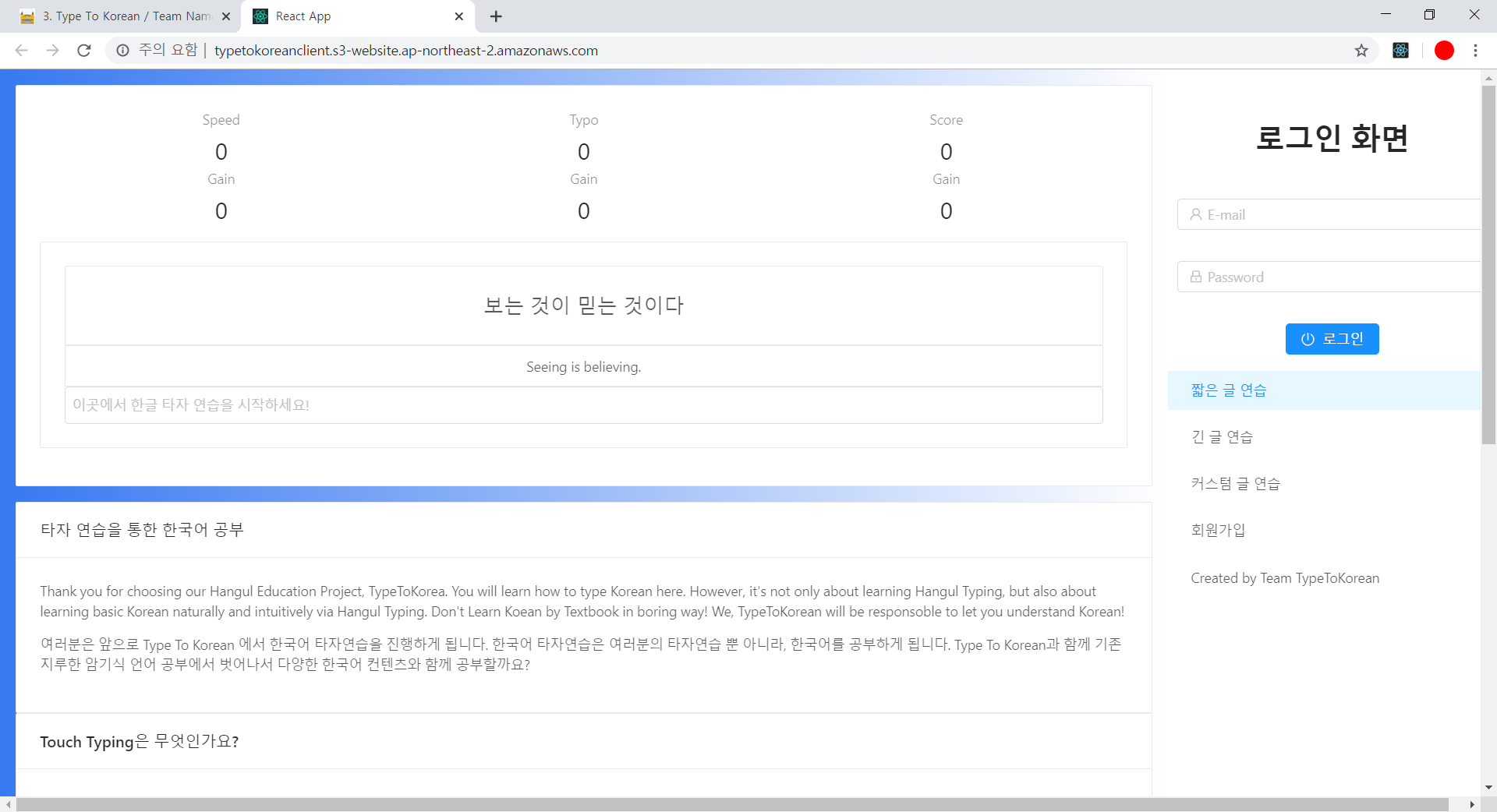Select 커스텀 글 연습 menu item
The image size is (1497, 812).
point(1324,484)
